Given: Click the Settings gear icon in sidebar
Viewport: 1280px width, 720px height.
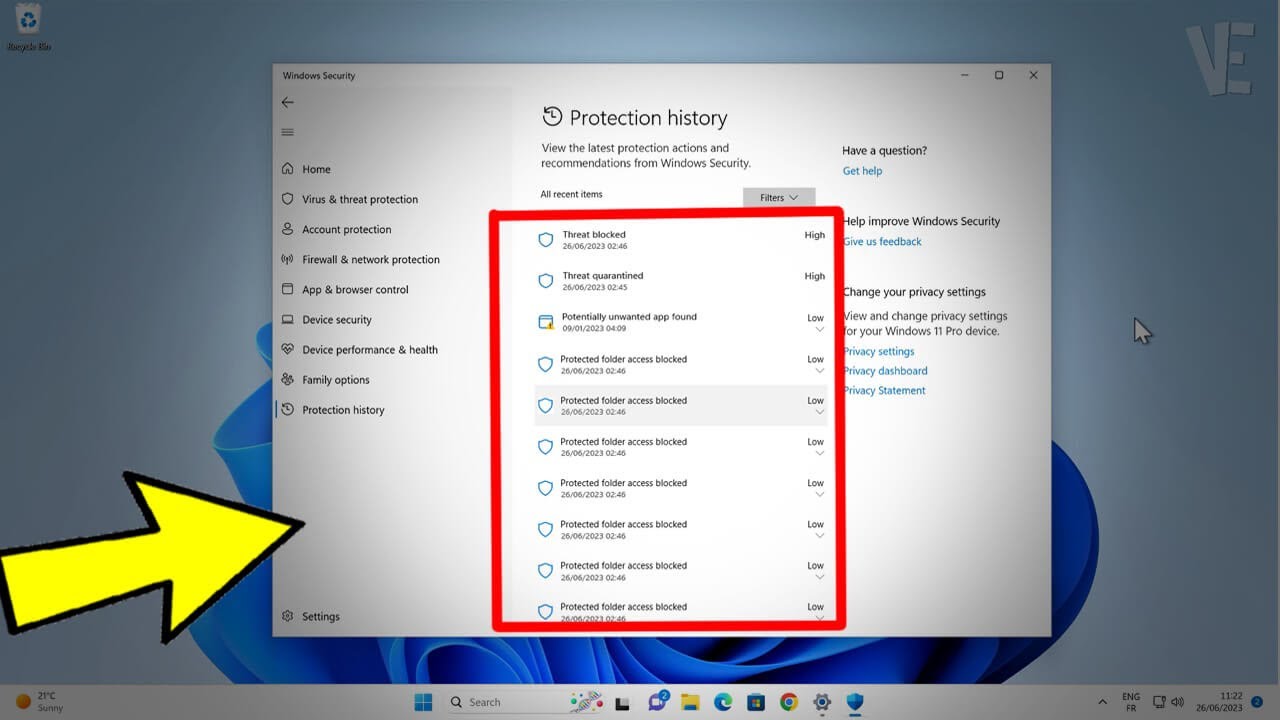Looking at the screenshot, I should click(x=288, y=616).
